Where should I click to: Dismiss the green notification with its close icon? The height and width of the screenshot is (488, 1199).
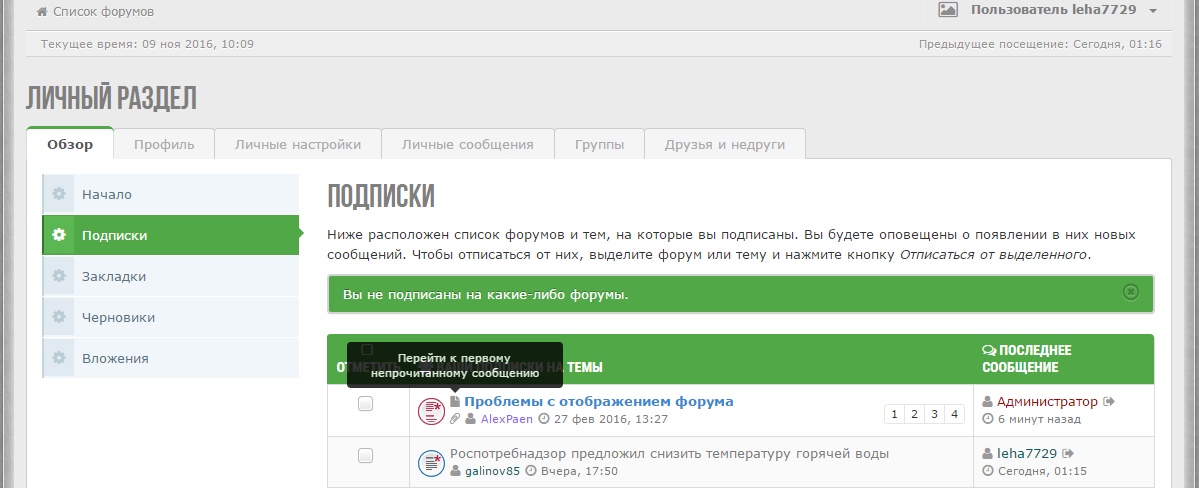(1130, 292)
